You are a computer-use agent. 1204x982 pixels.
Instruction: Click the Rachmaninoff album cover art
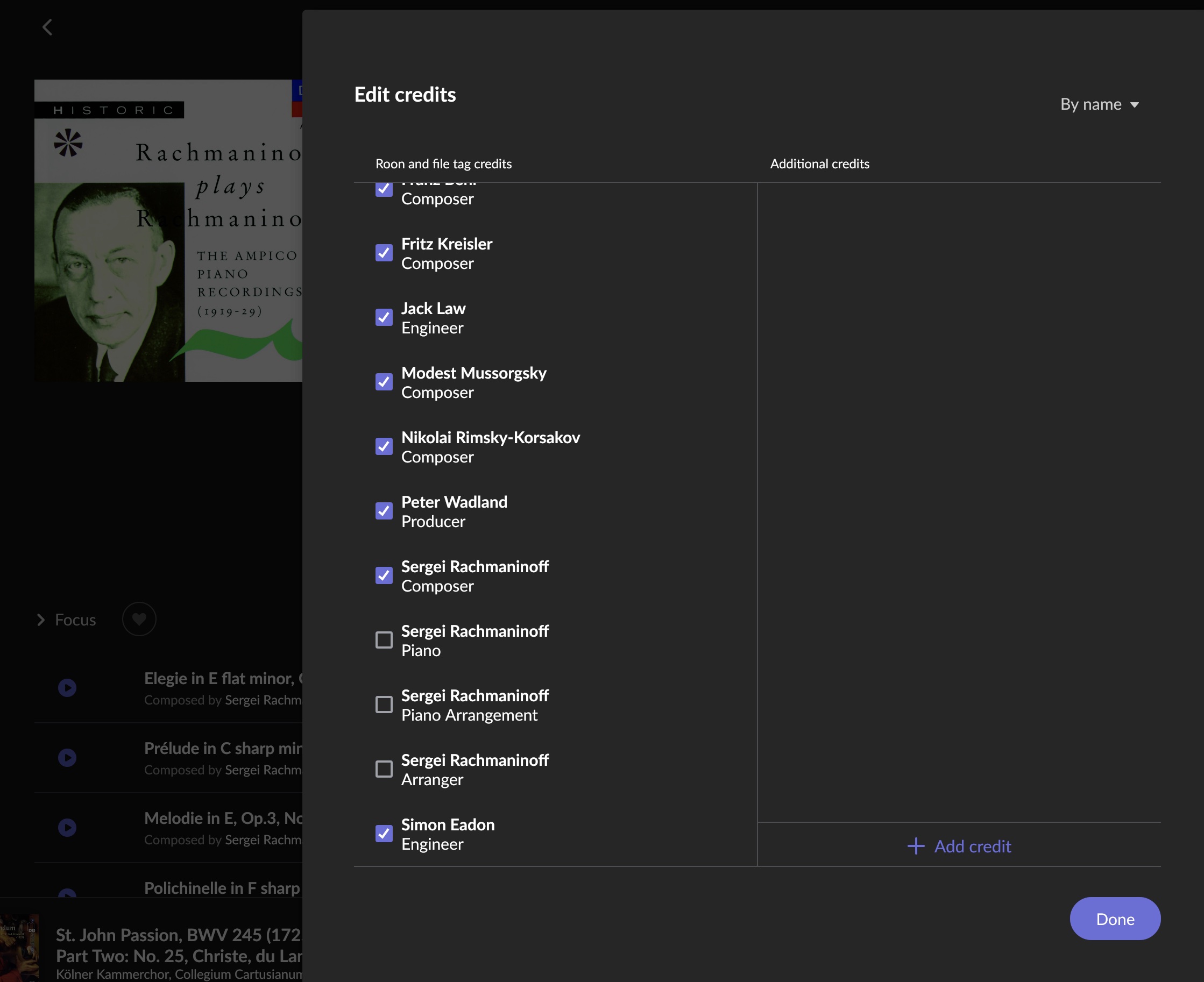(x=168, y=230)
